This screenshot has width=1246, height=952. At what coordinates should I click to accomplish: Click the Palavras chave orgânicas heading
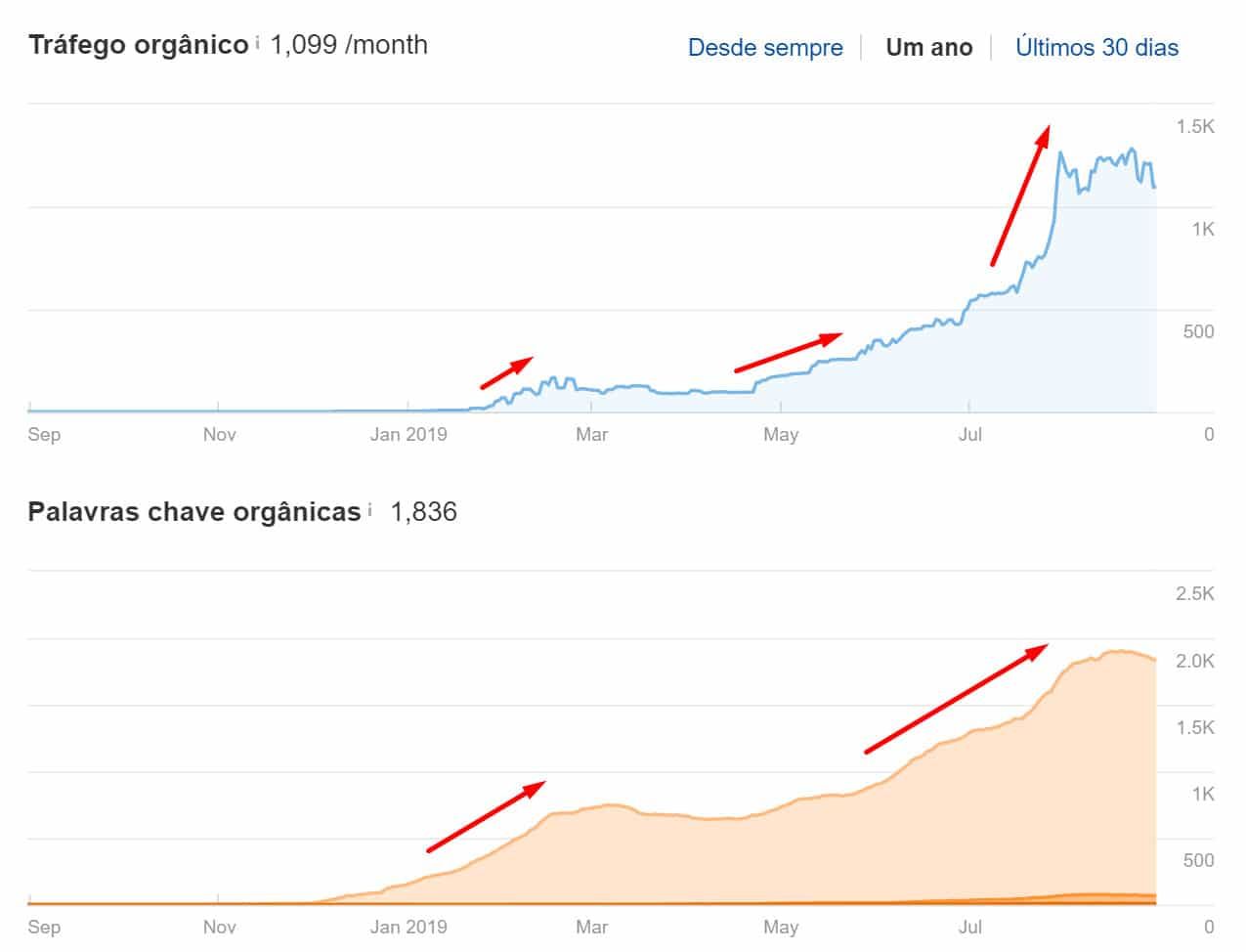pos(194,512)
